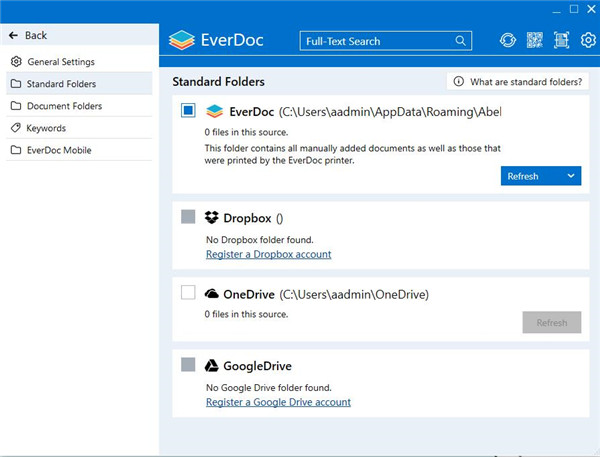Open Keywords settings page

(x=46, y=128)
